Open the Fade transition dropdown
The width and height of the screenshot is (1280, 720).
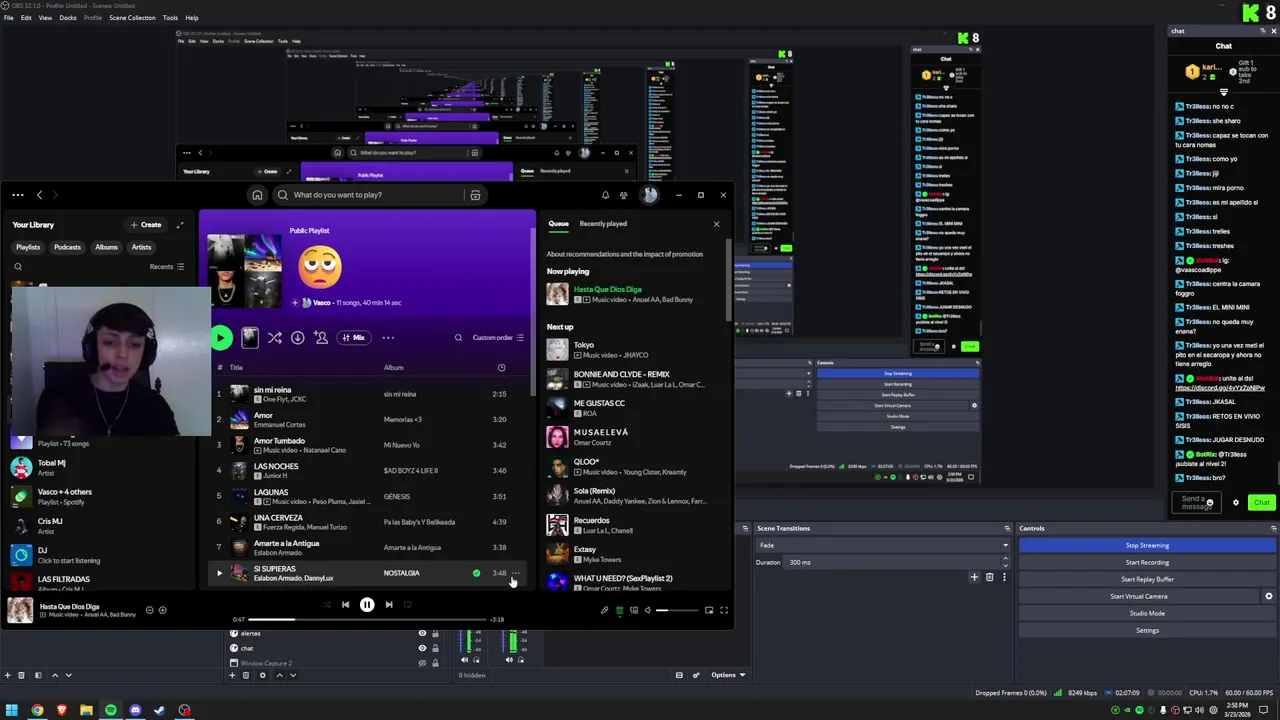pos(883,545)
